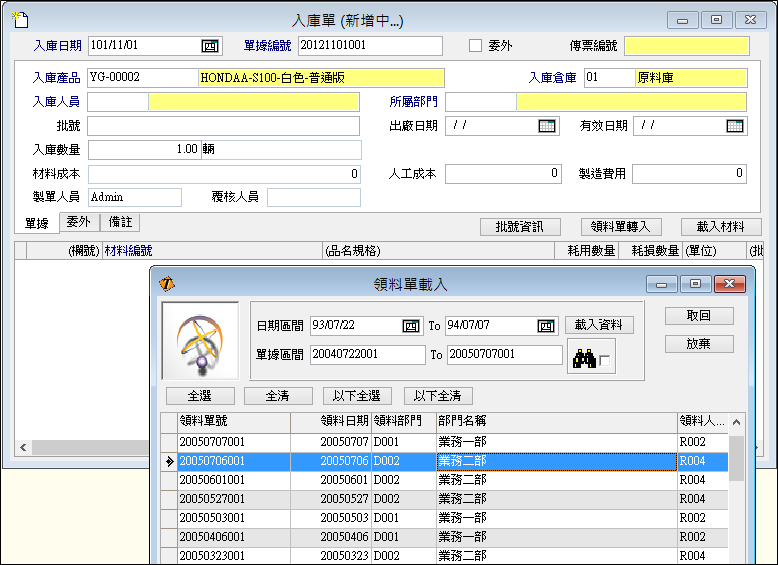778x565 pixels.
Task: Toggle the 委外 checkbox
Action: pyautogui.click(x=476, y=46)
